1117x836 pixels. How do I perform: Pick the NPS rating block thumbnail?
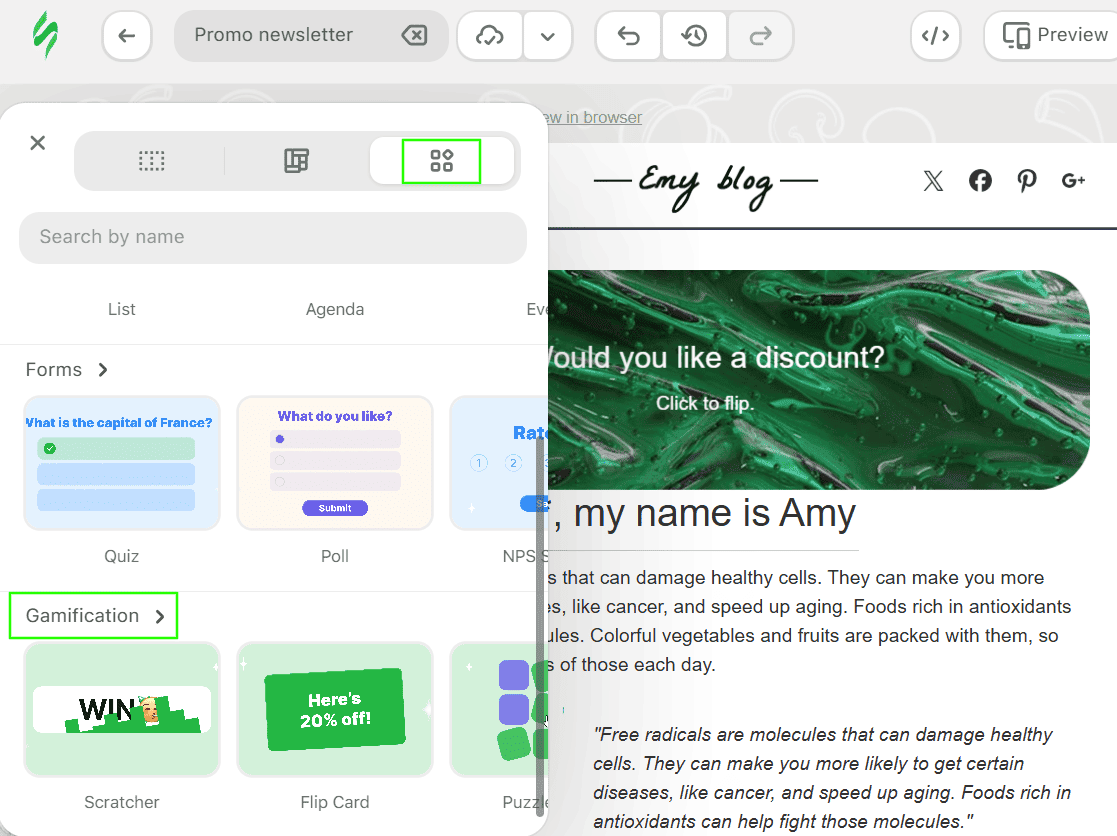point(499,463)
